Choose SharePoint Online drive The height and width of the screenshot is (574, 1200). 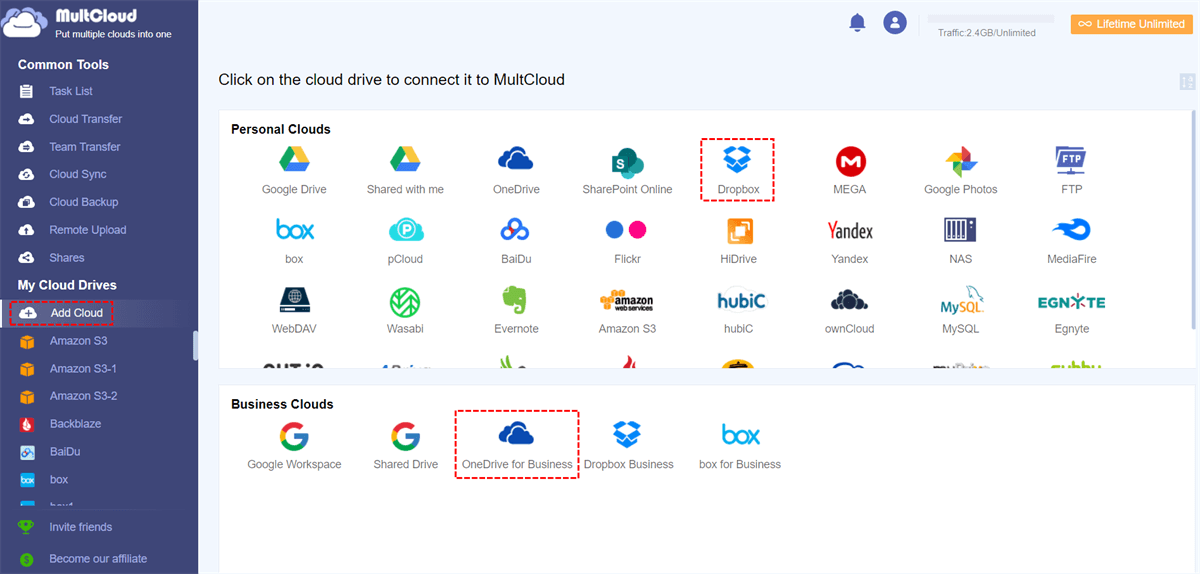tap(627, 170)
